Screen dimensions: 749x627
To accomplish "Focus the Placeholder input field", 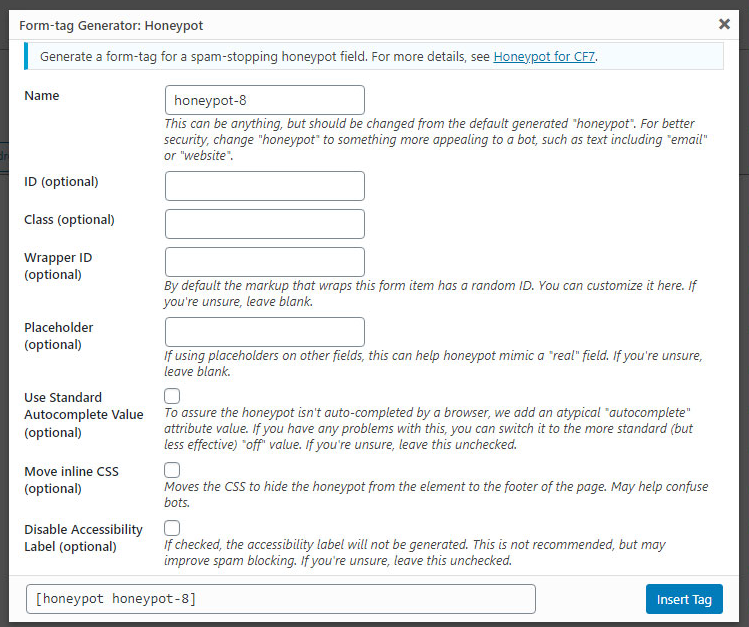I will [x=265, y=332].
